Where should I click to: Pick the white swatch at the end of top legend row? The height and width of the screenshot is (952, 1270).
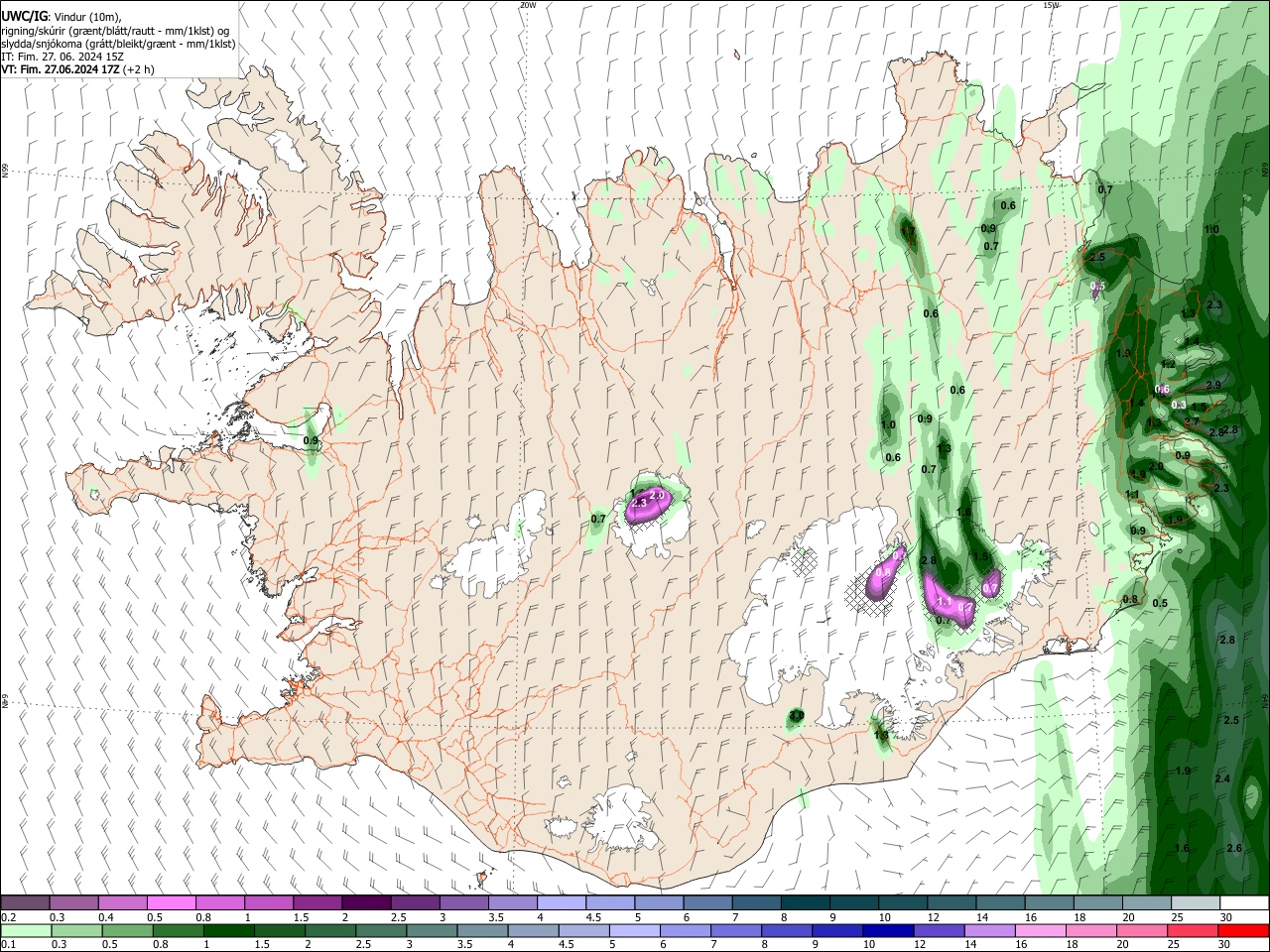tap(1243, 902)
